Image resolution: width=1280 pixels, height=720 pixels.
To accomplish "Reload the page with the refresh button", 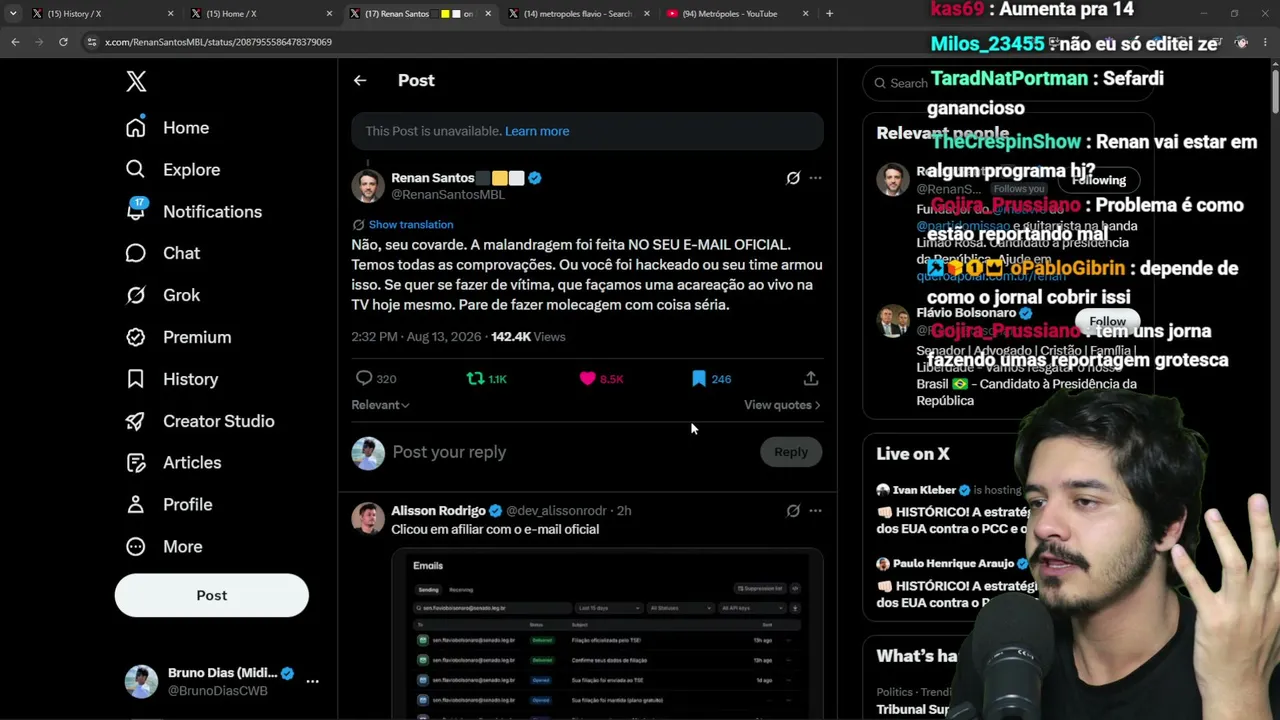I will point(63,42).
